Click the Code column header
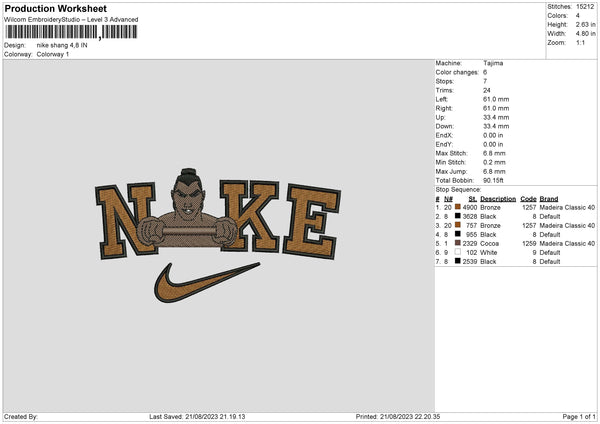 [528, 199]
